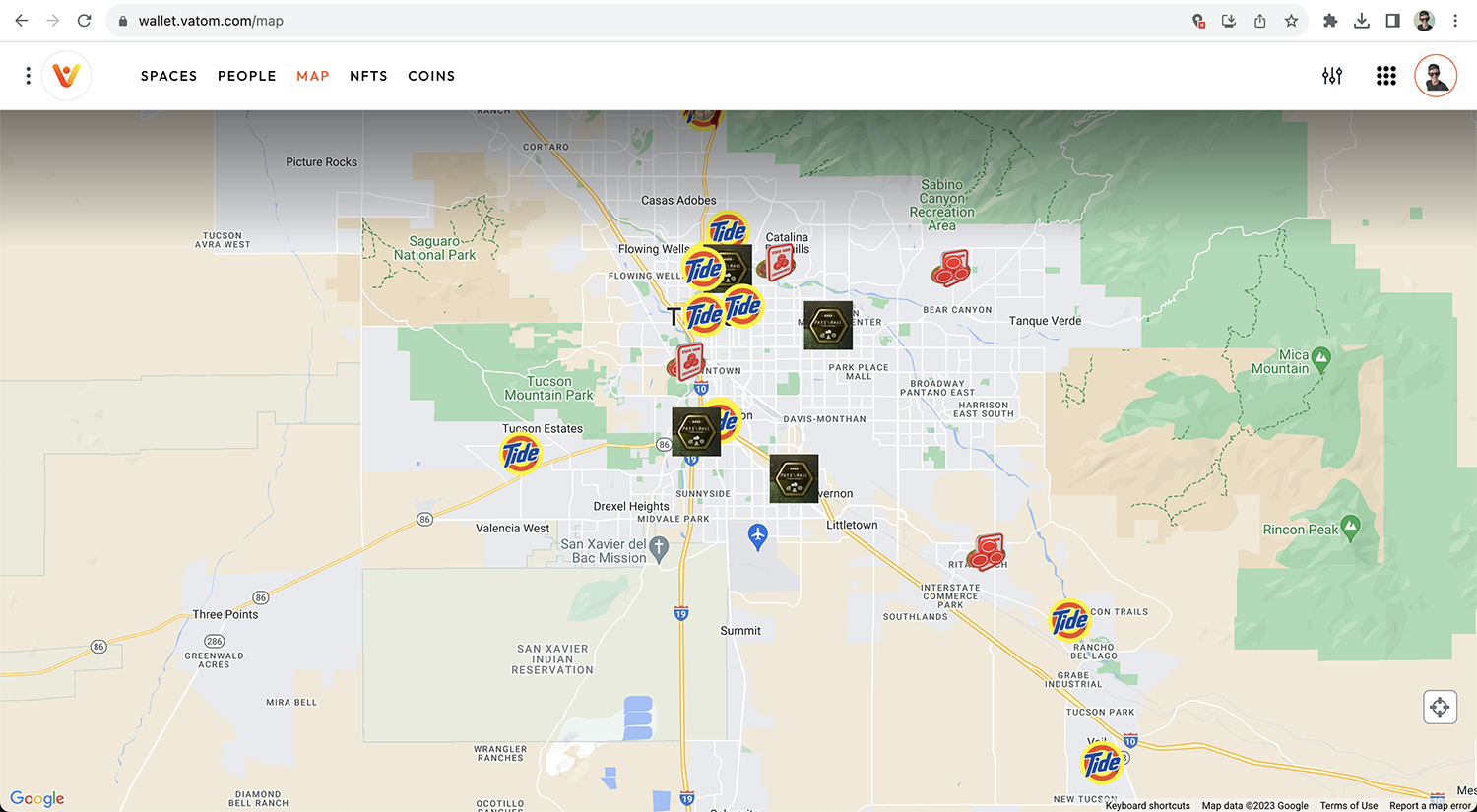
Task: Select the red coin marker near Rita Ranch
Action: [x=986, y=553]
